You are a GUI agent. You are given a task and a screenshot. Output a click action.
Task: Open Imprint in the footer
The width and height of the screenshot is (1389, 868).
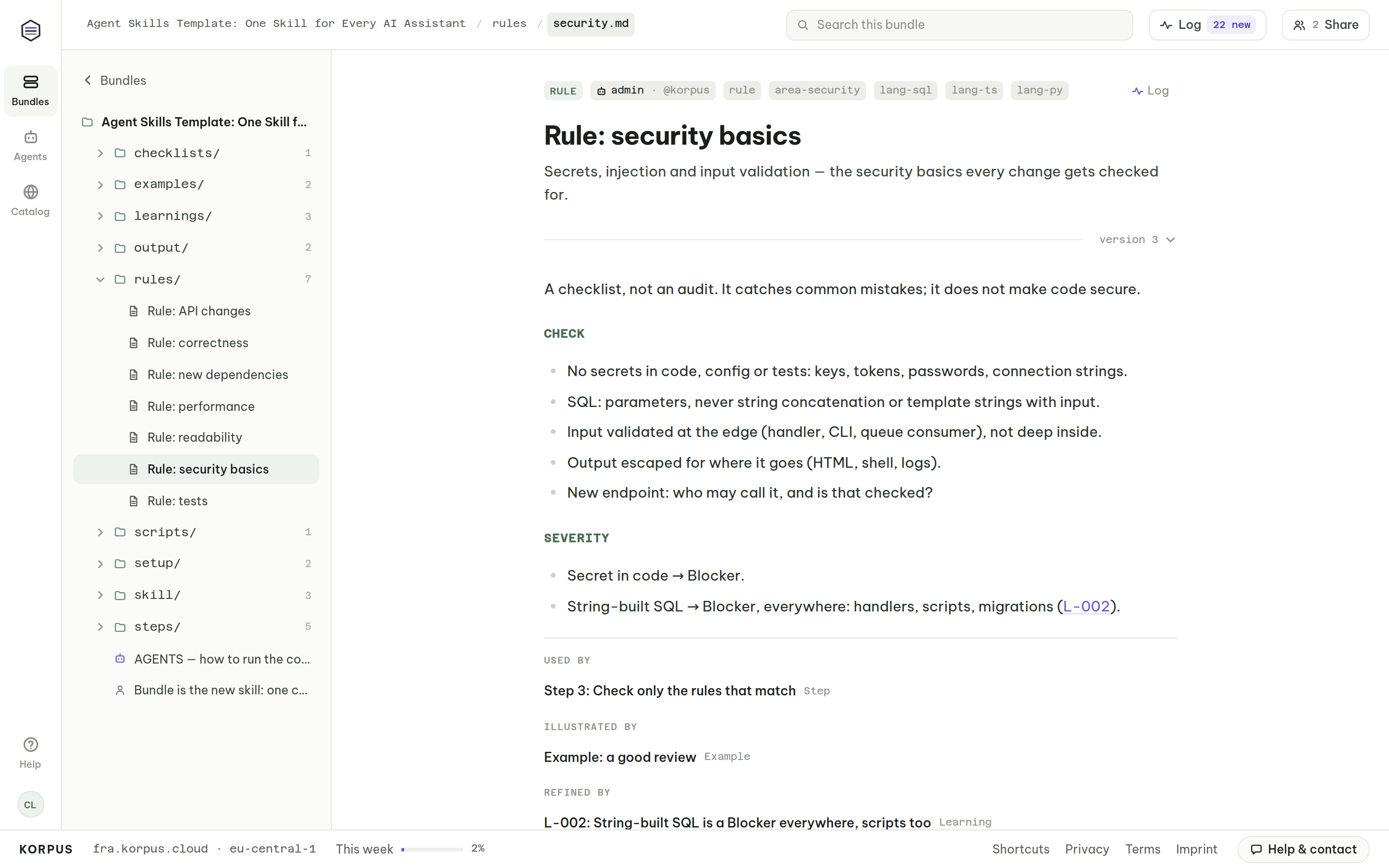coord(1196,849)
